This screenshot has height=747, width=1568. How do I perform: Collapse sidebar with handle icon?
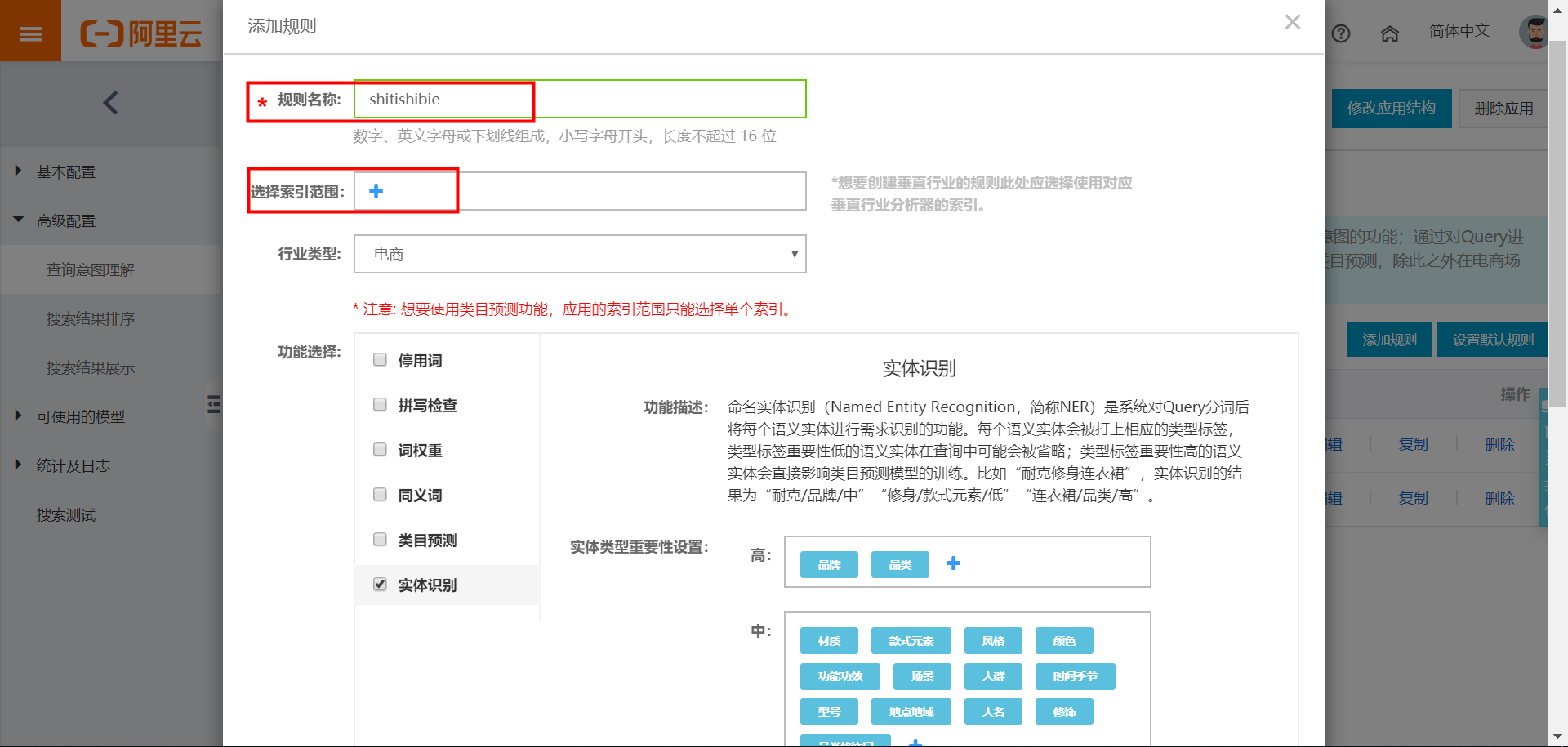(x=214, y=404)
